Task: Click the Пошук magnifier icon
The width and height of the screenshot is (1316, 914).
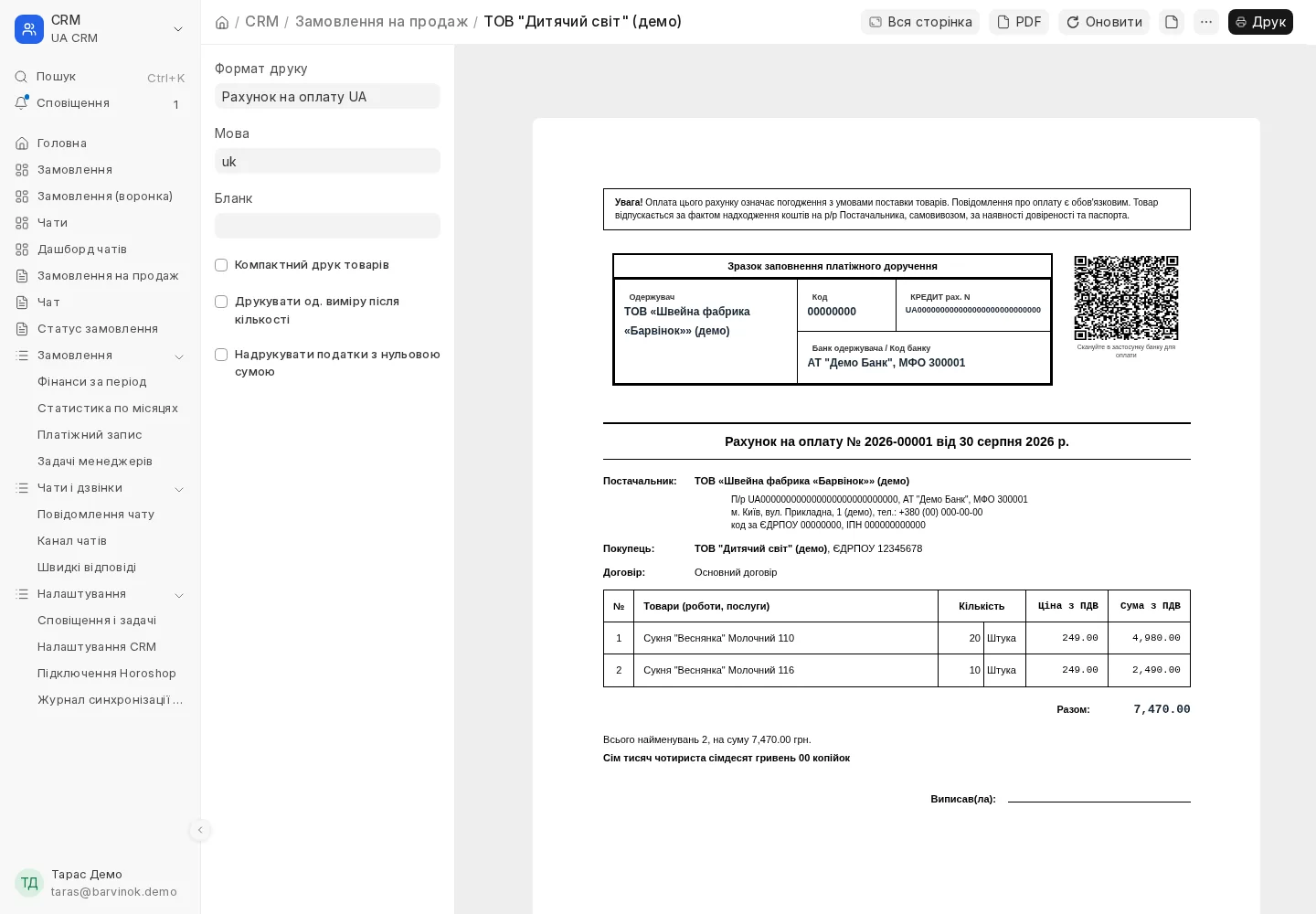Action: point(21,77)
